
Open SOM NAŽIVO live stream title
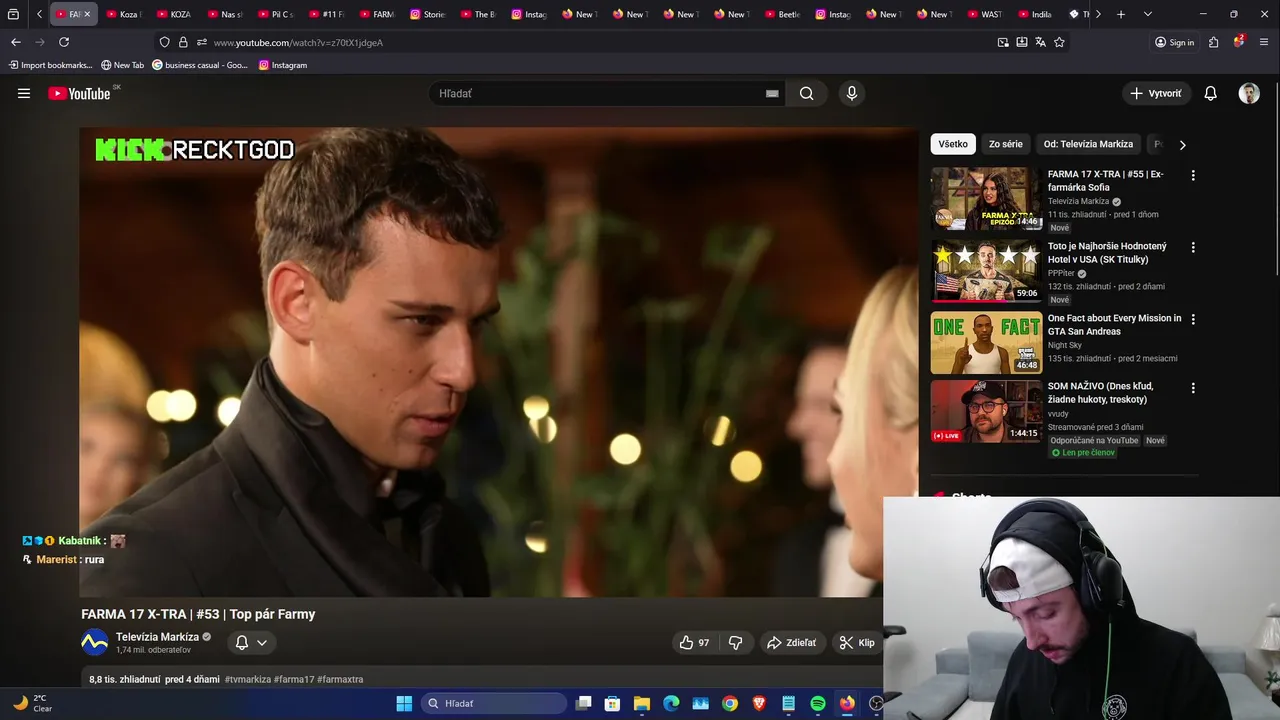pos(1102,392)
